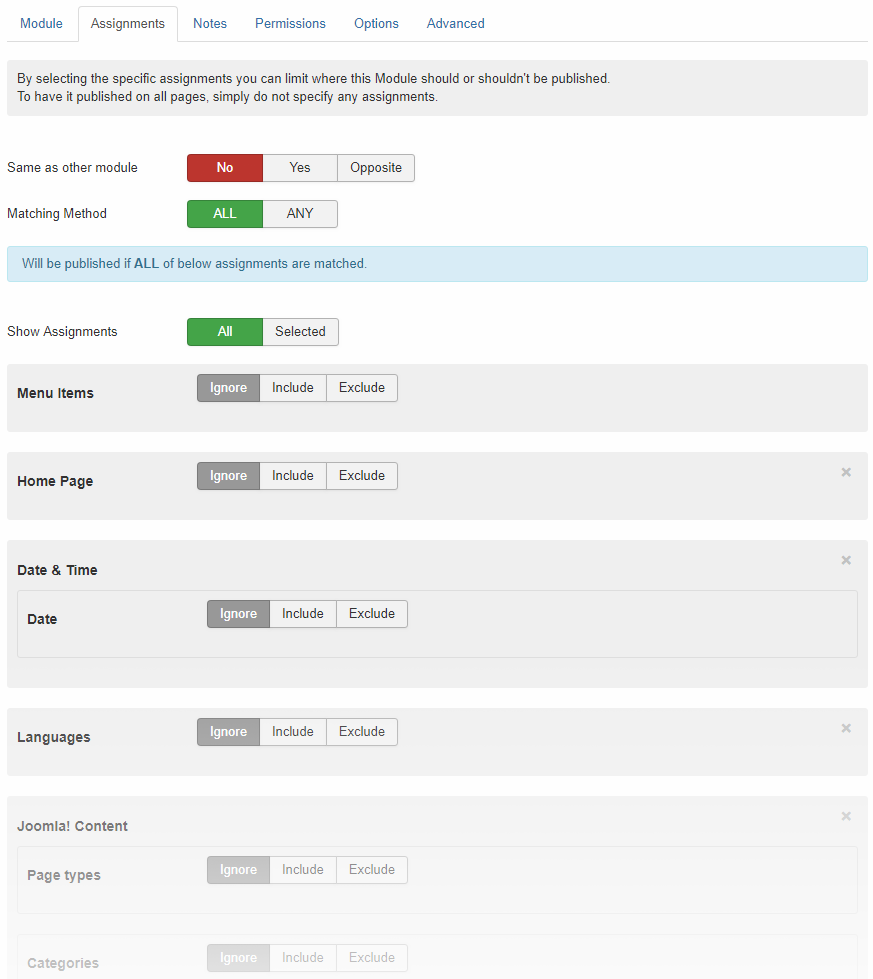Include the Home Page assignment
The image size is (873, 979).
coord(293,476)
